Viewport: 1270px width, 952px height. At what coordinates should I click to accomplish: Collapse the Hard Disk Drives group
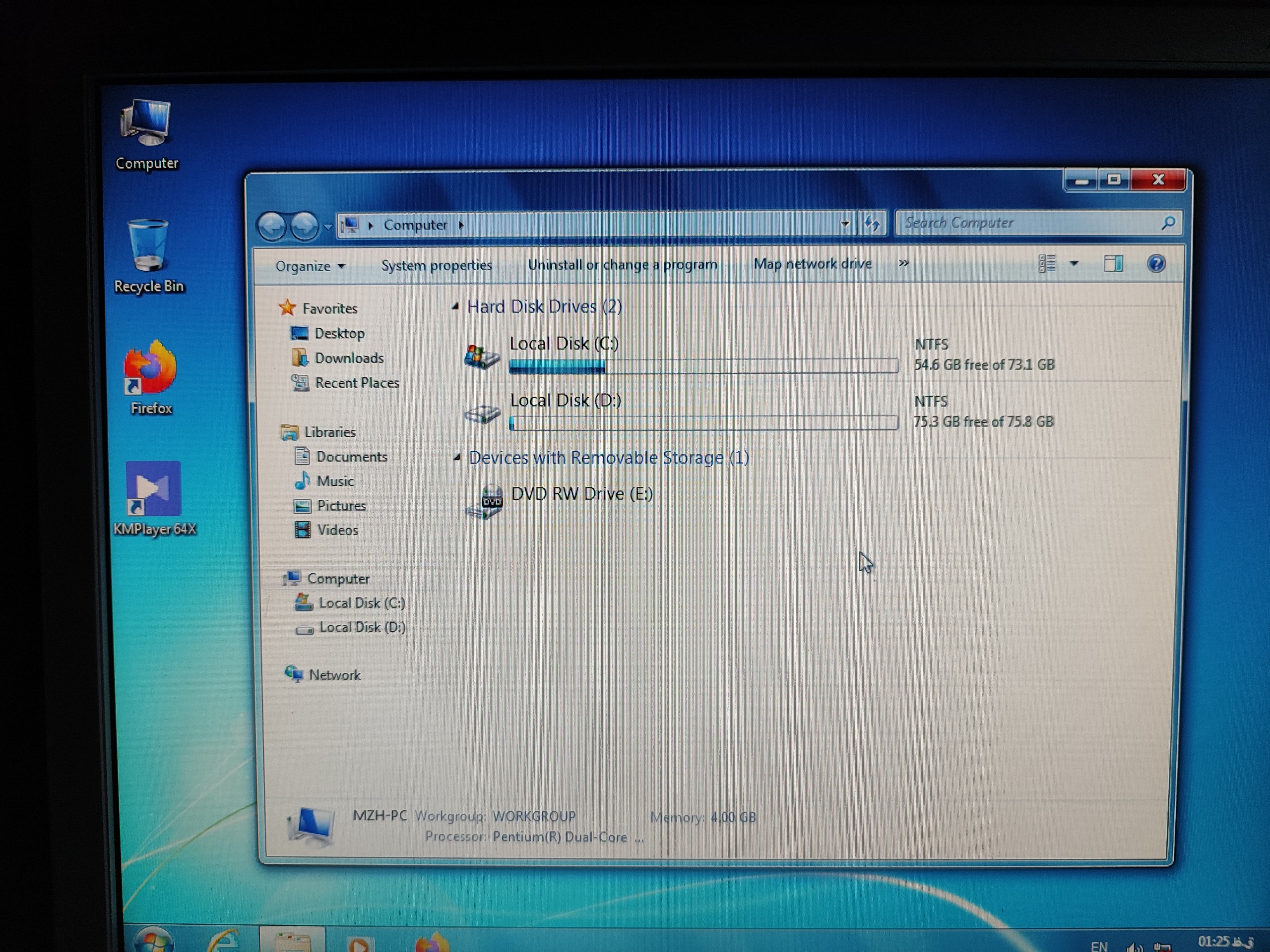coord(455,307)
